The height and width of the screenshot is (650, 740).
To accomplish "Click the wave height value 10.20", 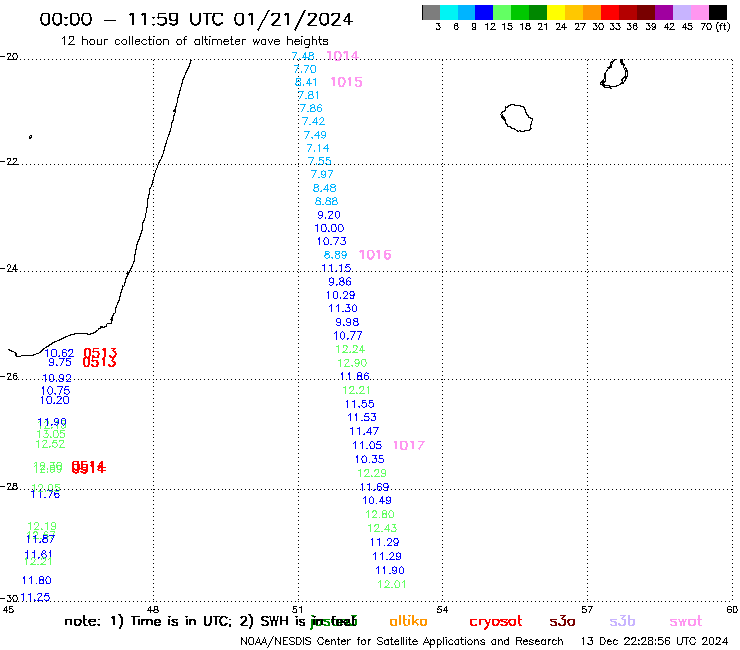I will (55, 400).
